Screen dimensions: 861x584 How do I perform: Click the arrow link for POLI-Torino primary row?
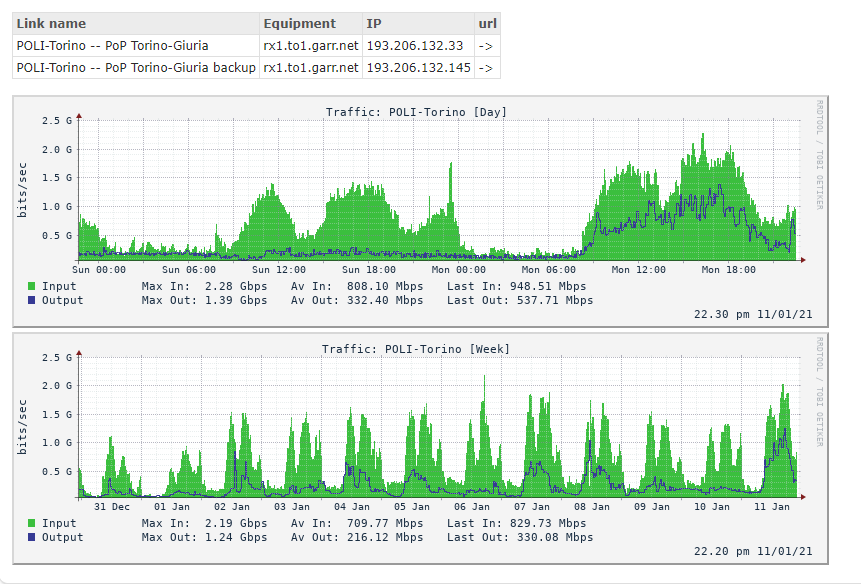[x=485, y=45]
